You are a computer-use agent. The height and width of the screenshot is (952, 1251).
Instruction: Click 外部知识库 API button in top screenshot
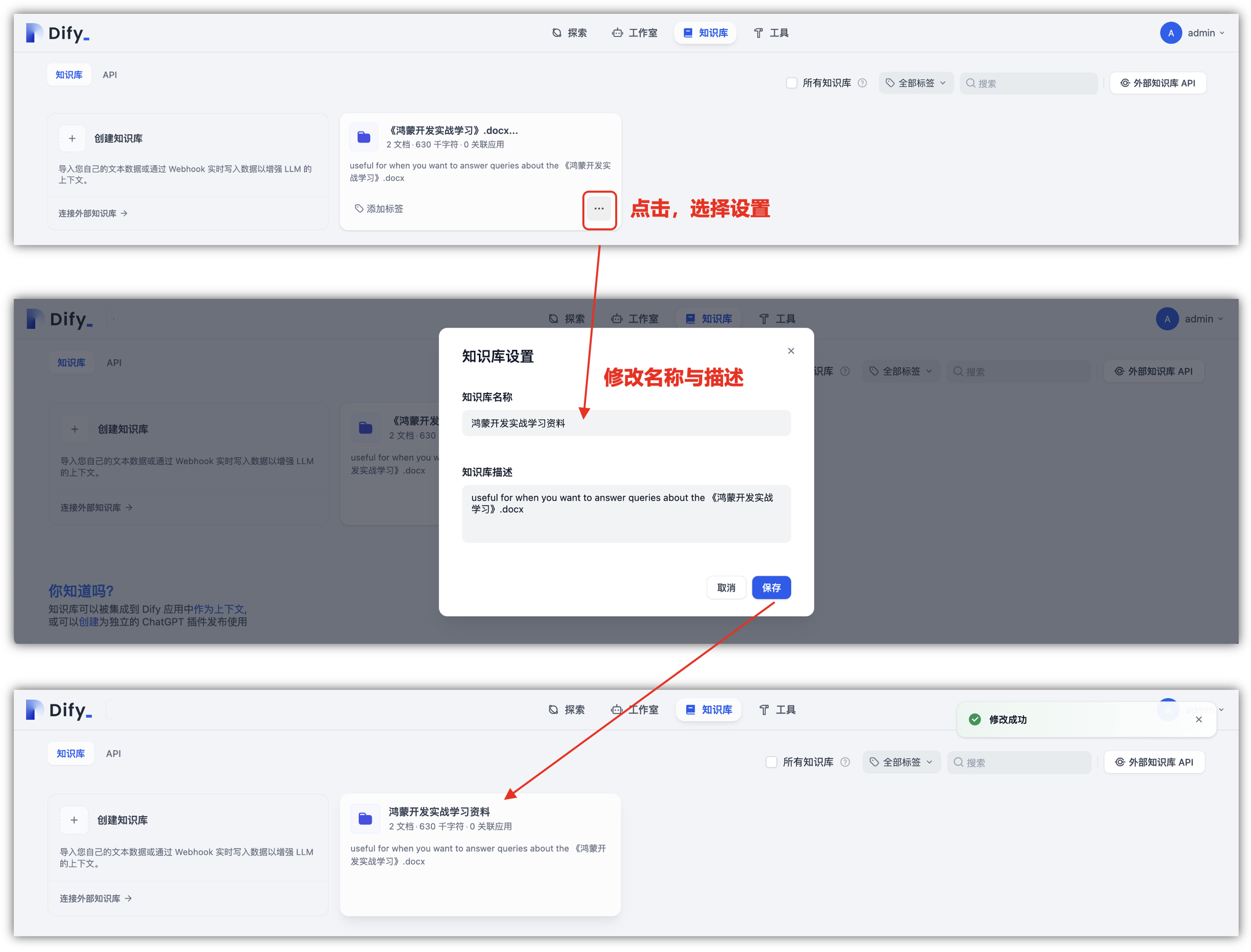click(1158, 83)
